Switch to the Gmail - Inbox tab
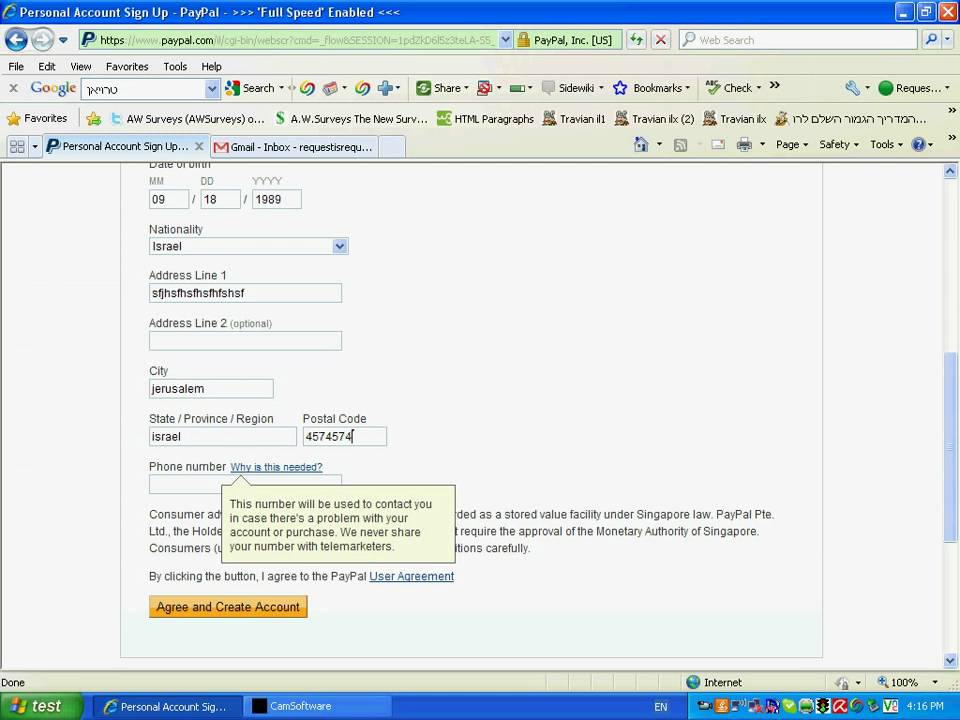This screenshot has width=960, height=720. [x=294, y=147]
